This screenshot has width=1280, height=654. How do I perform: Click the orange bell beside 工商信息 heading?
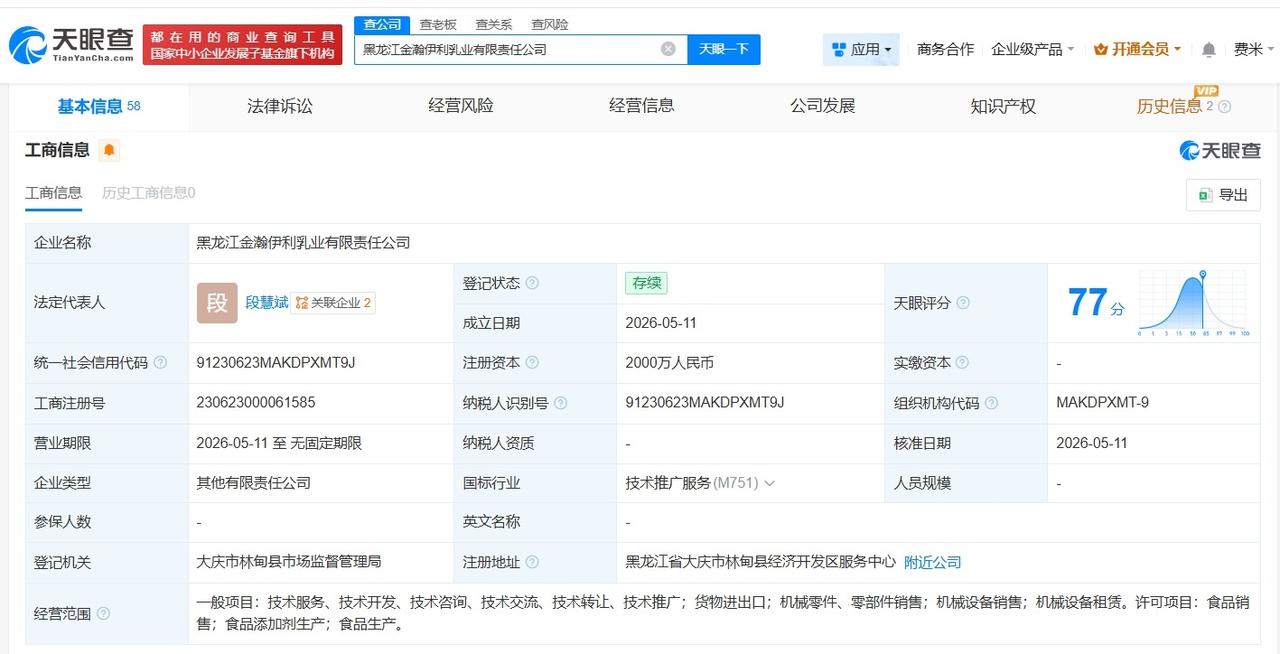pos(109,150)
